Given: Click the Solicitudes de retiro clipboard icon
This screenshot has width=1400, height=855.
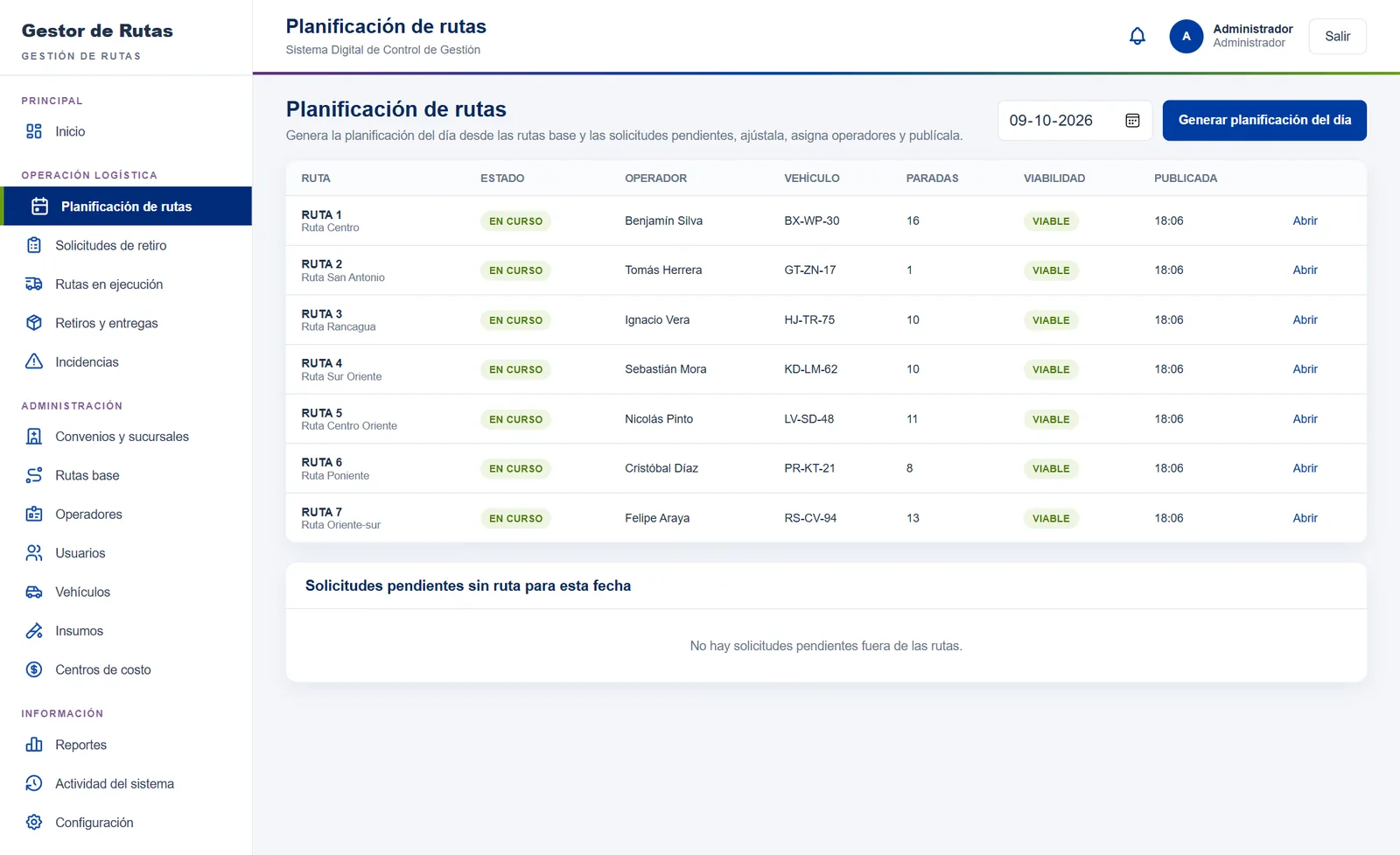Looking at the screenshot, I should pyautogui.click(x=34, y=245).
